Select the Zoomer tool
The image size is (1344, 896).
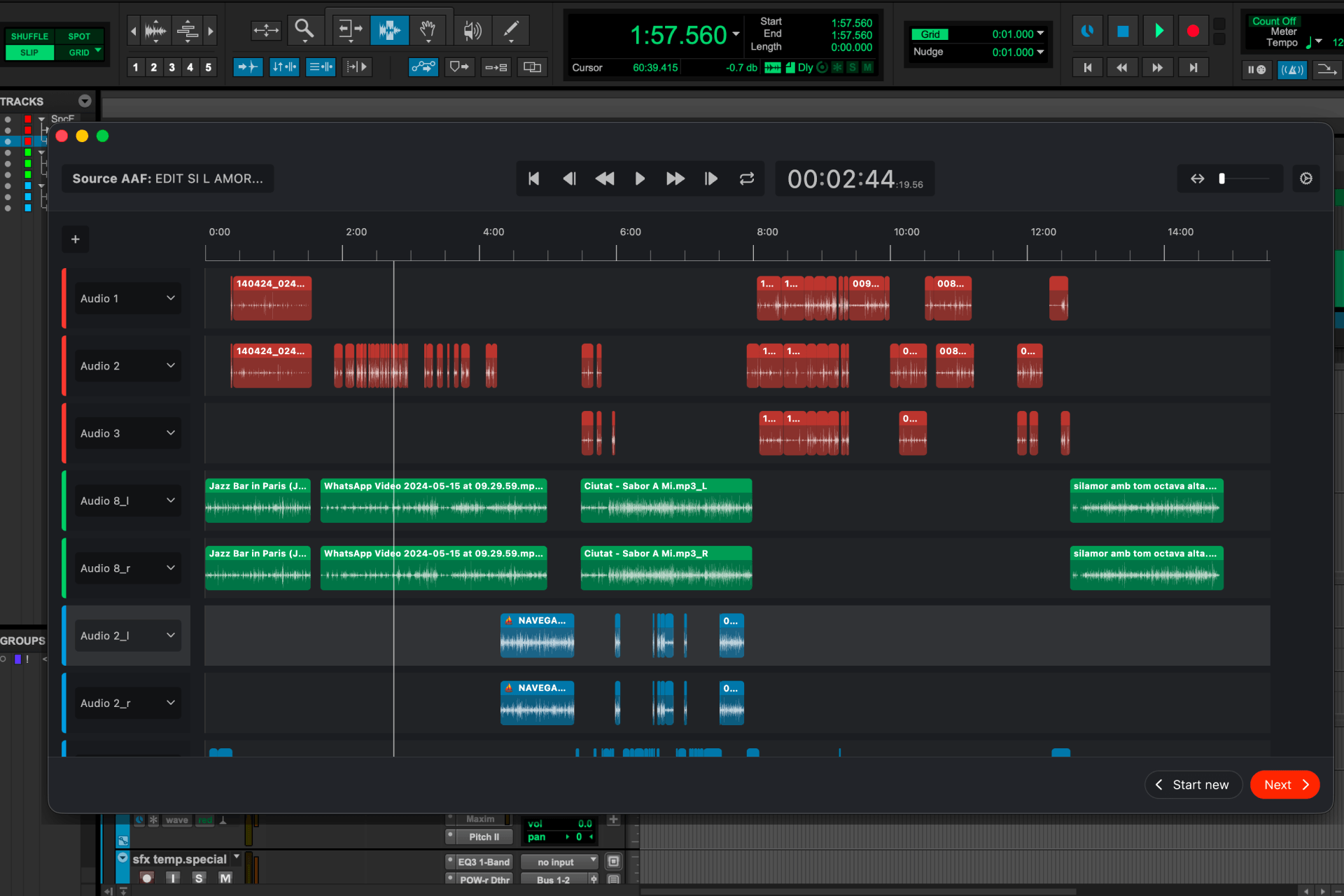[304, 30]
